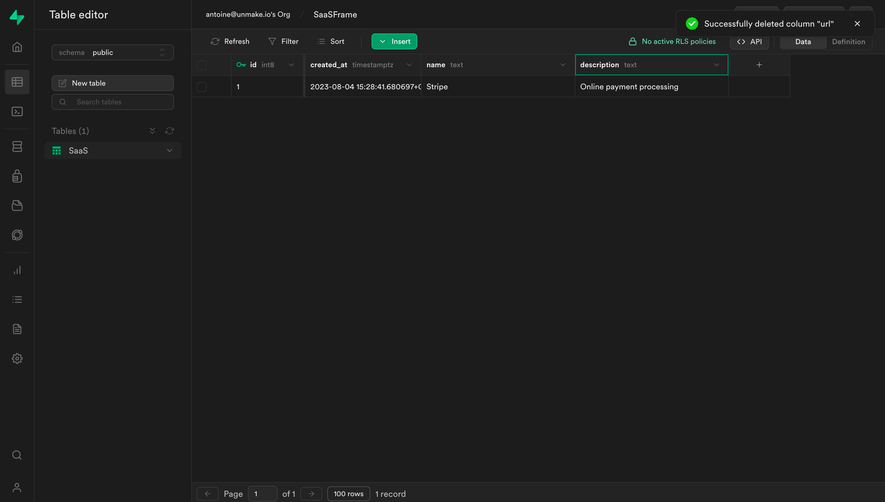Screen dimensions: 885x502
Task: Open the Table editor sidebar icon
Action: [x=17, y=82]
